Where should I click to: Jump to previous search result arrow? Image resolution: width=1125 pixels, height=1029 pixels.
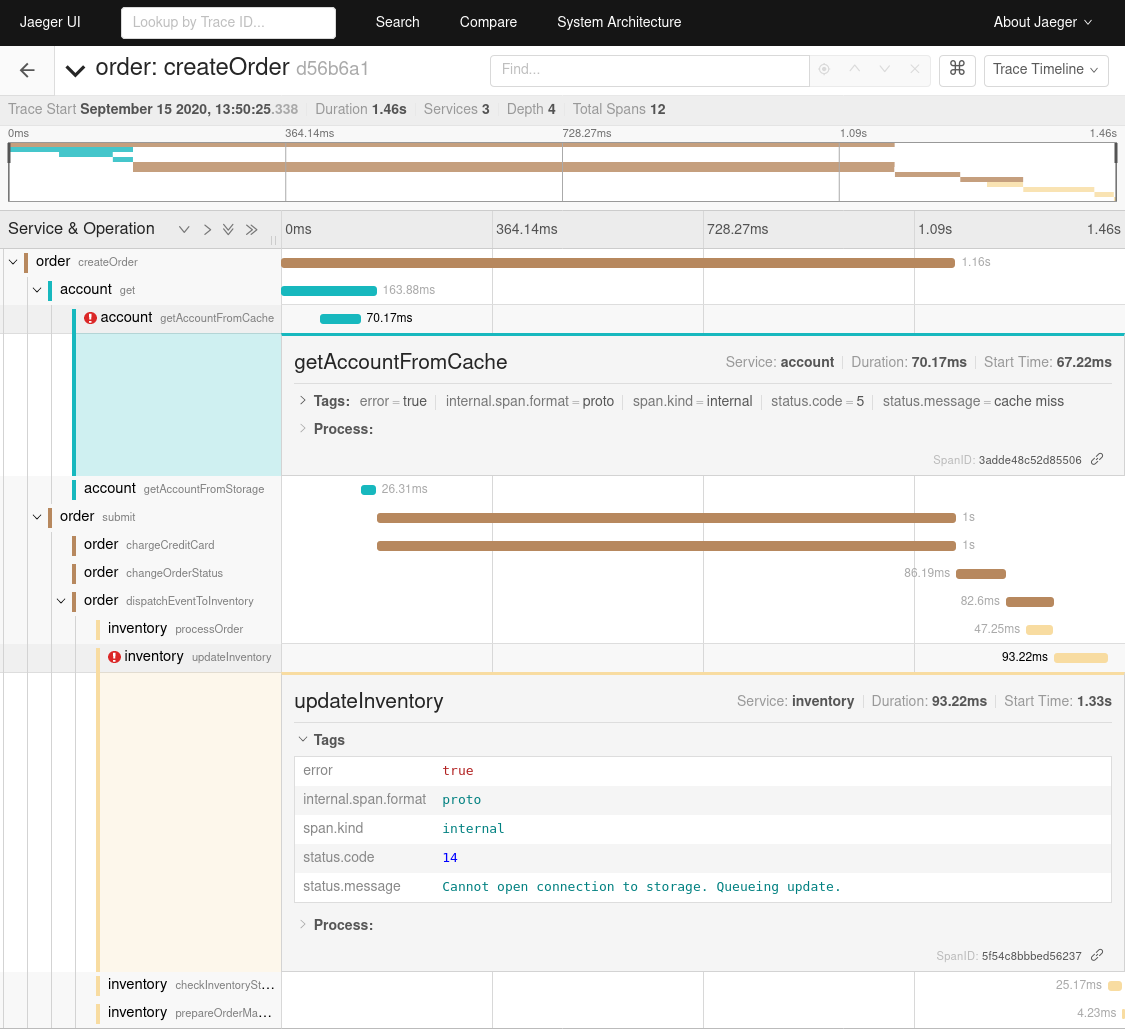click(x=855, y=69)
